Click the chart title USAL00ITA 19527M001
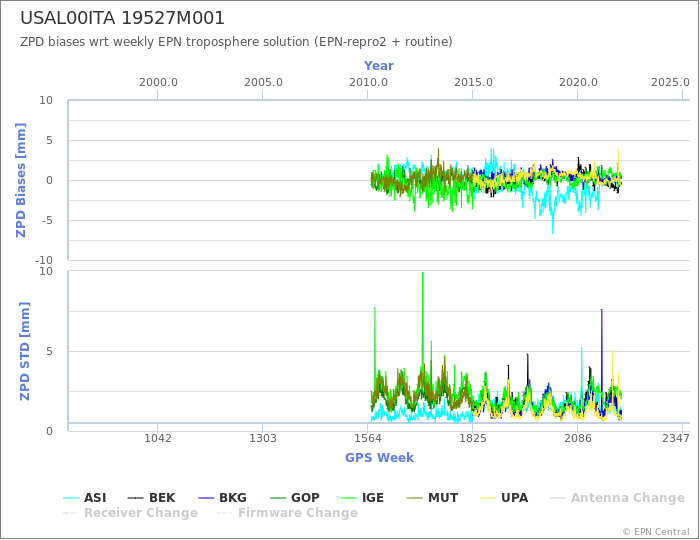The width and height of the screenshot is (700, 540). tap(122, 18)
